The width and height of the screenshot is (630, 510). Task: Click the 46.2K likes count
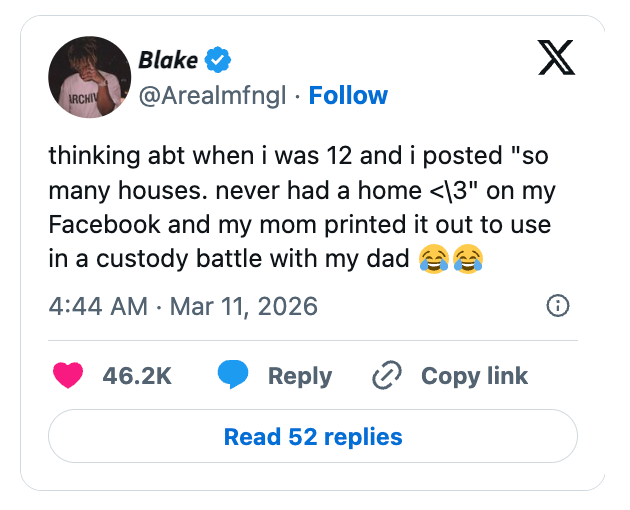coord(137,376)
